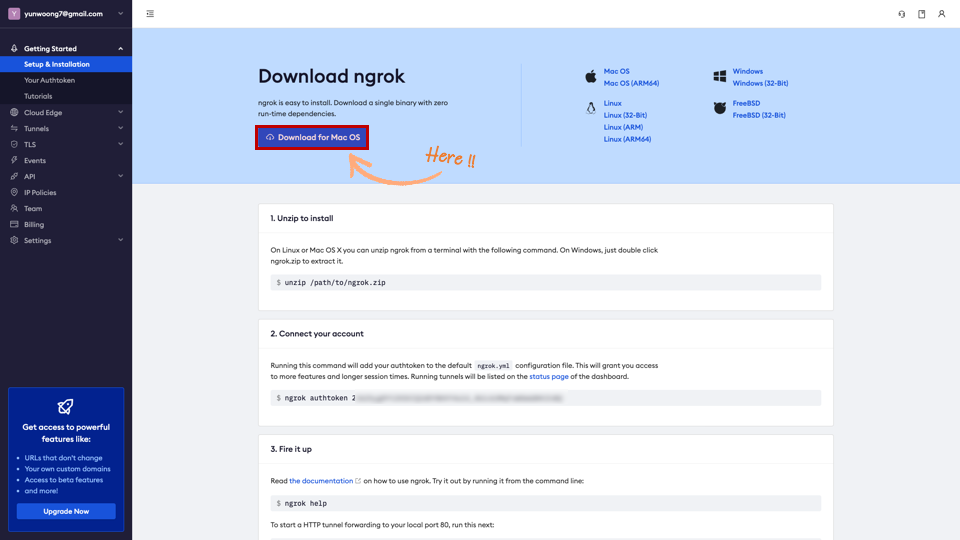Viewport: 960px width, 540px height.
Task: Click the Events lightning icon
Action: (14, 160)
